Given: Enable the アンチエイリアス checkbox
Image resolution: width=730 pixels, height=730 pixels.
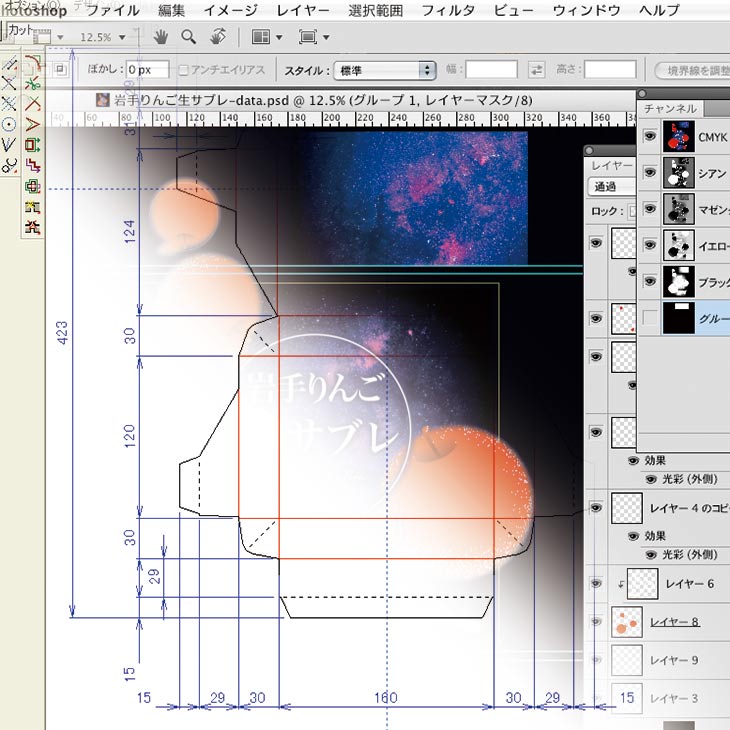Looking at the screenshot, I should pyautogui.click(x=184, y=70).
